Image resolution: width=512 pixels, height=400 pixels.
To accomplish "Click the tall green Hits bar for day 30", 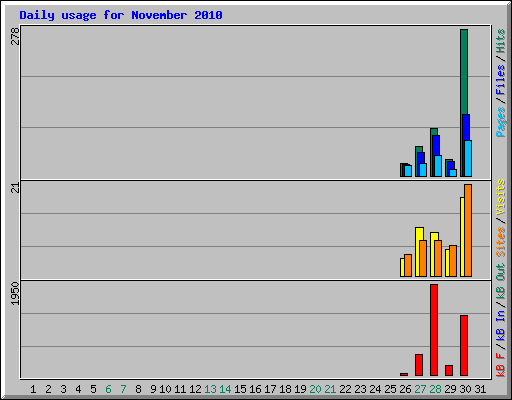I will pyautogui.click(x=464, y=72).
